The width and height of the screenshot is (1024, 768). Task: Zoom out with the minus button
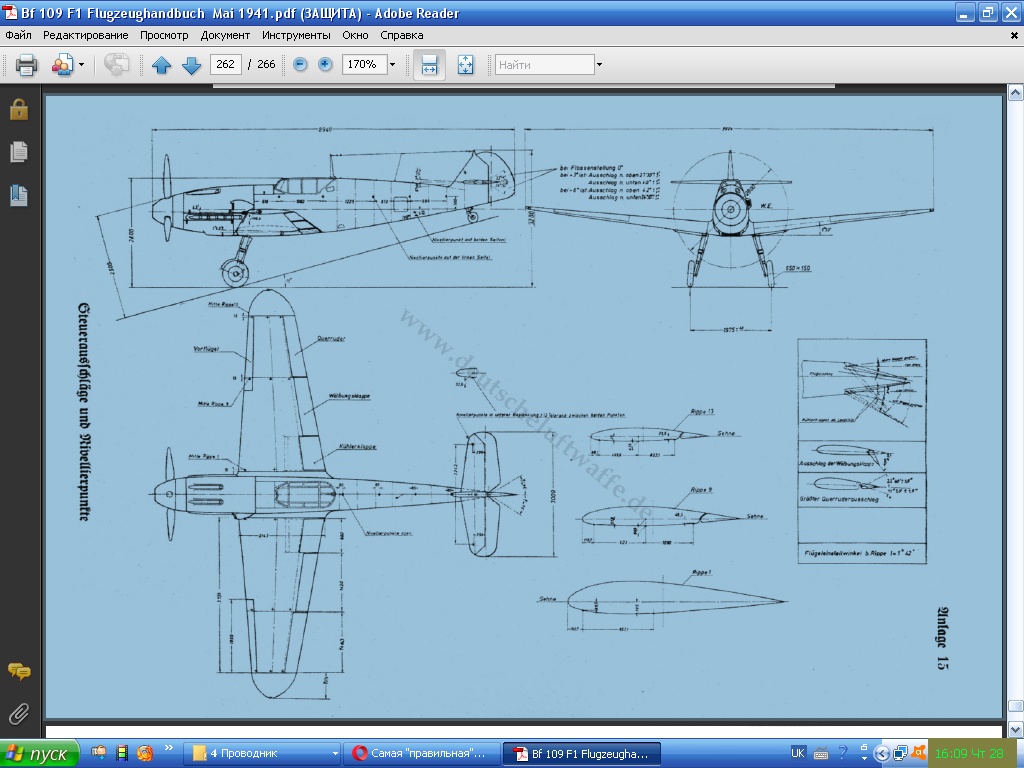pos(300,64)
